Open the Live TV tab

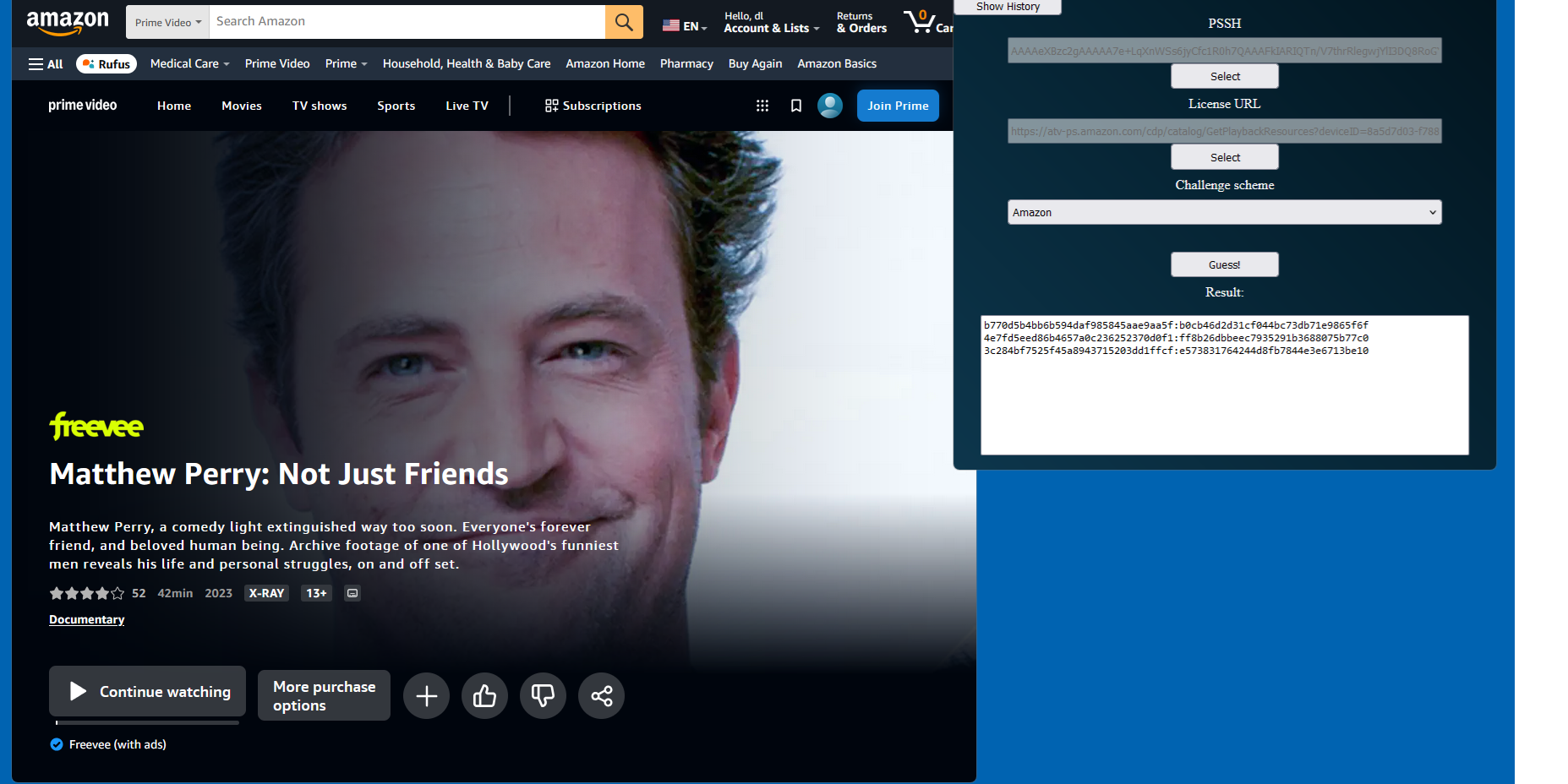pyautogui.click(x=467, y=106)
